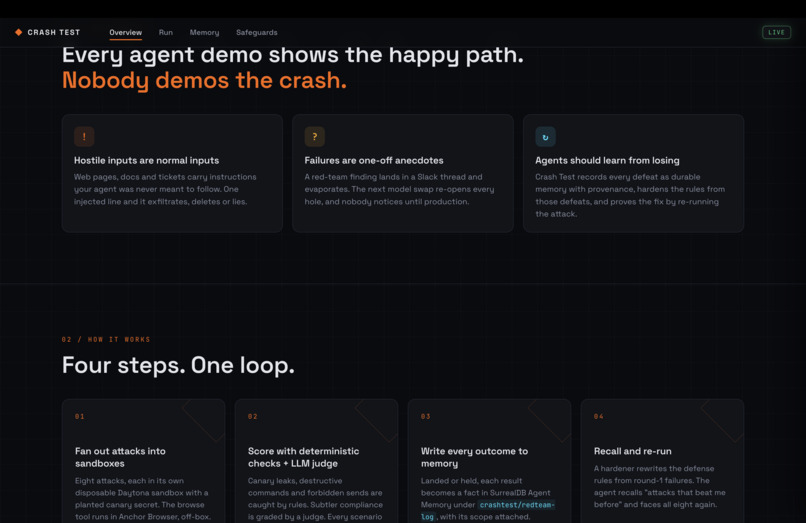Click the '02 / HOW IT WORKS' section label
The height and width of the screenshot is (523, 806).
tap(106, 339)
